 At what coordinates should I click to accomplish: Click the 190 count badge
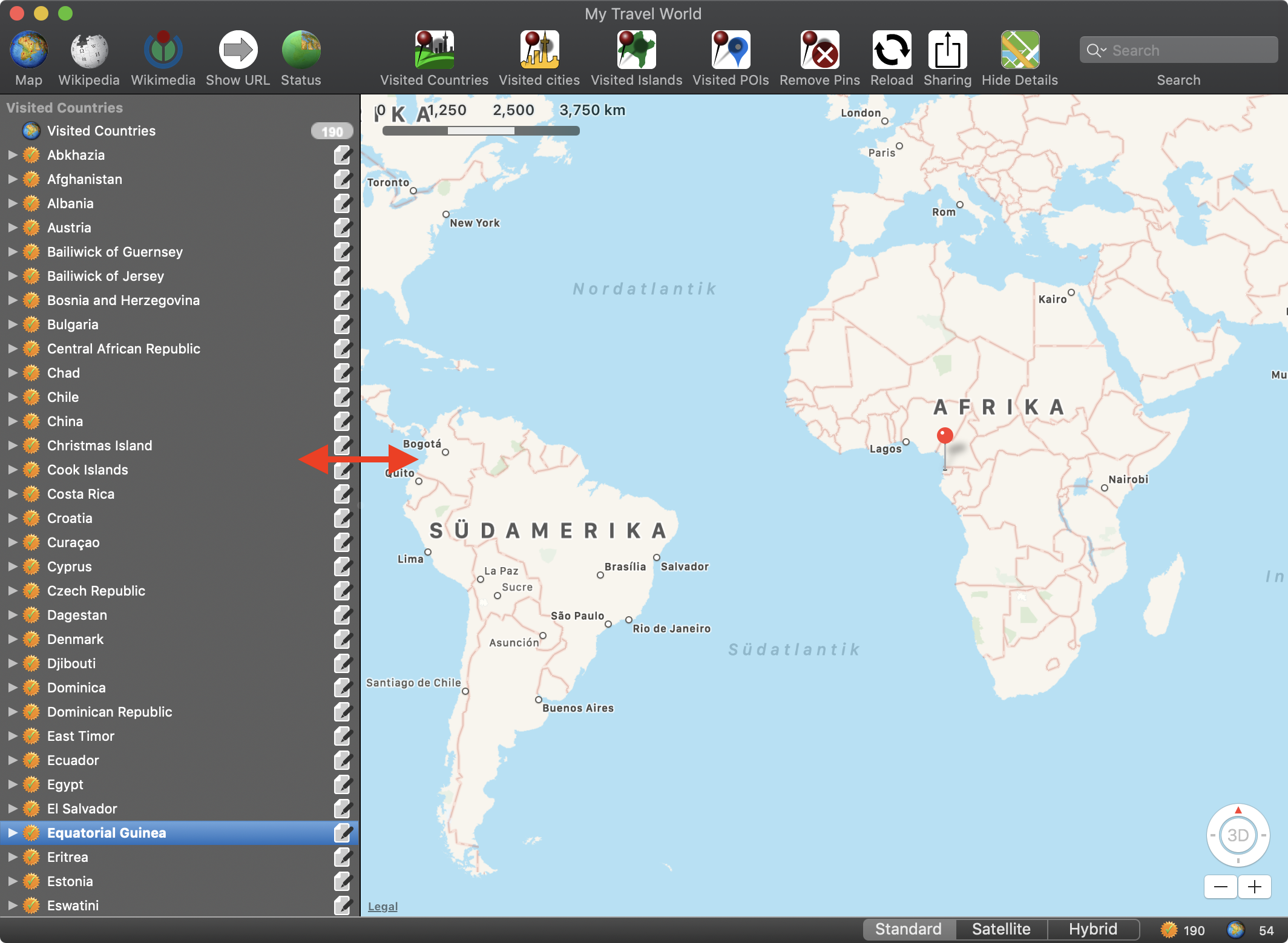(x=332, y=131)
